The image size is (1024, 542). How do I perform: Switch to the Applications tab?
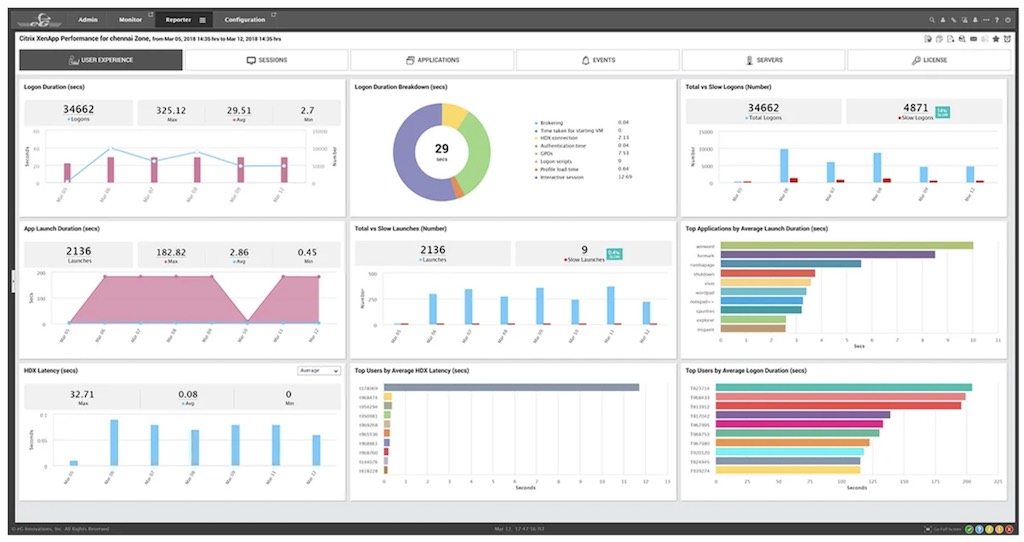tap(432, 60)
